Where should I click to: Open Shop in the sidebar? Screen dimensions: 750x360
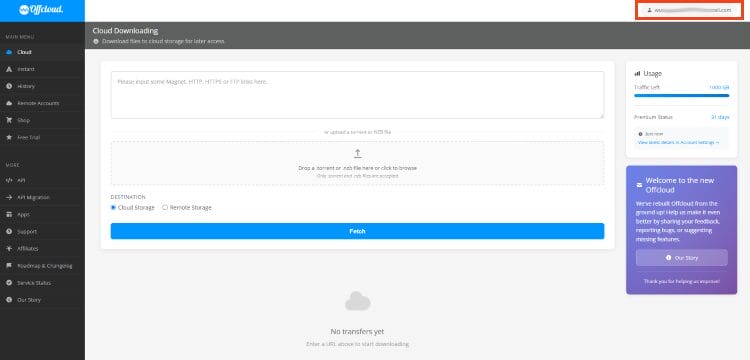click(42, 120)
